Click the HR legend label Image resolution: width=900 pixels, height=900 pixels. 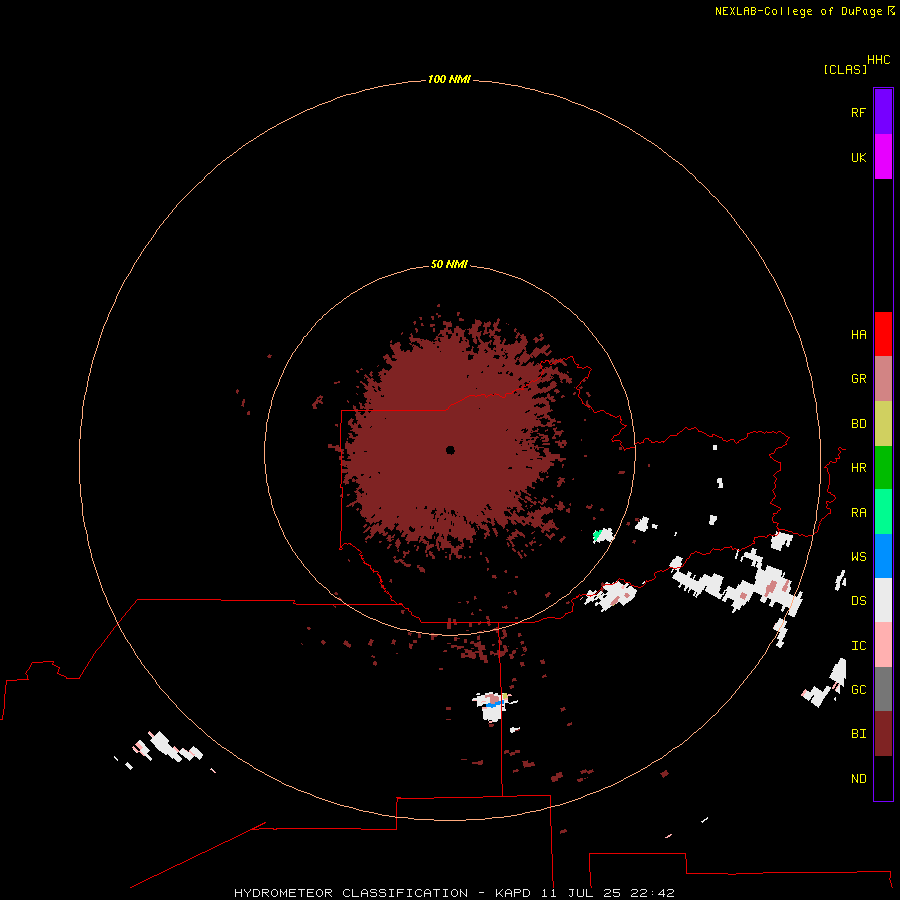[858, 468]
